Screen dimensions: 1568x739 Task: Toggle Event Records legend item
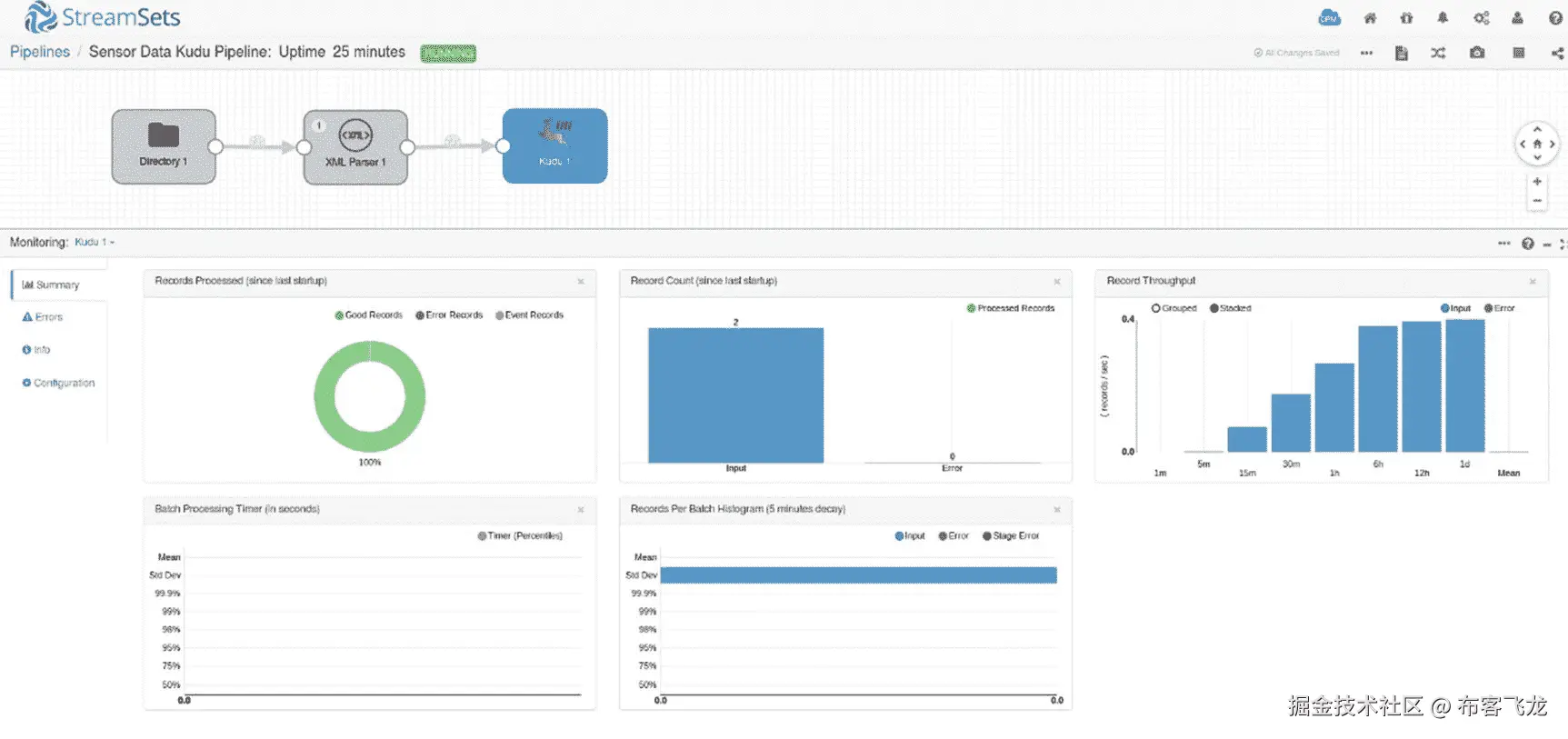529,315
